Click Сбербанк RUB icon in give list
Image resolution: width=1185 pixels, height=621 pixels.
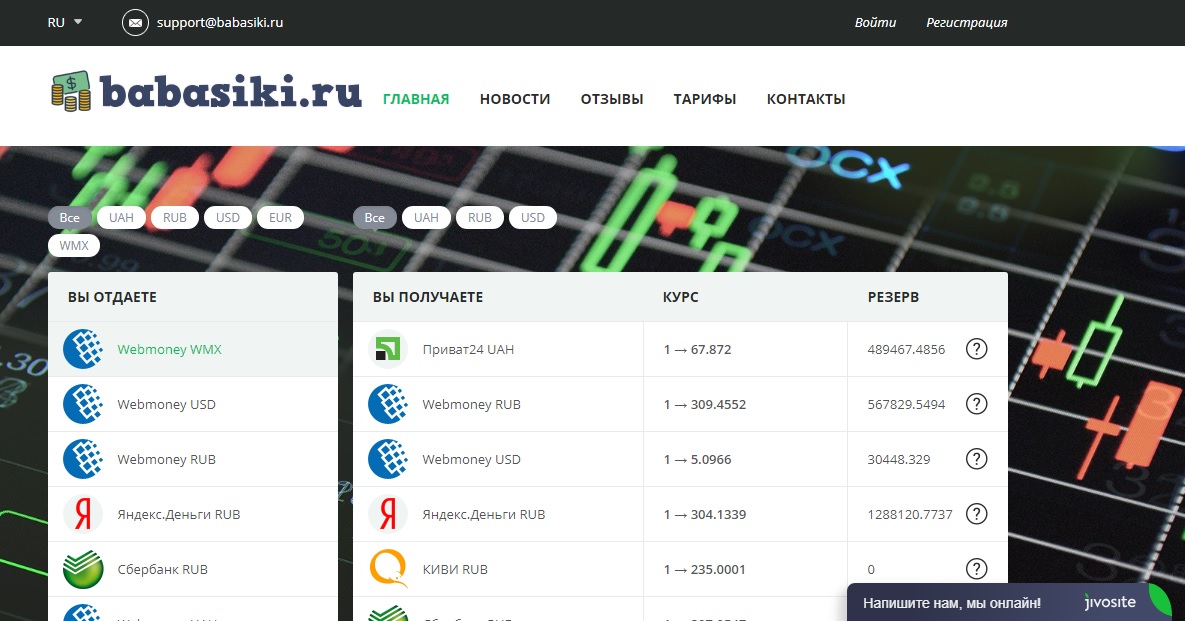83,570
